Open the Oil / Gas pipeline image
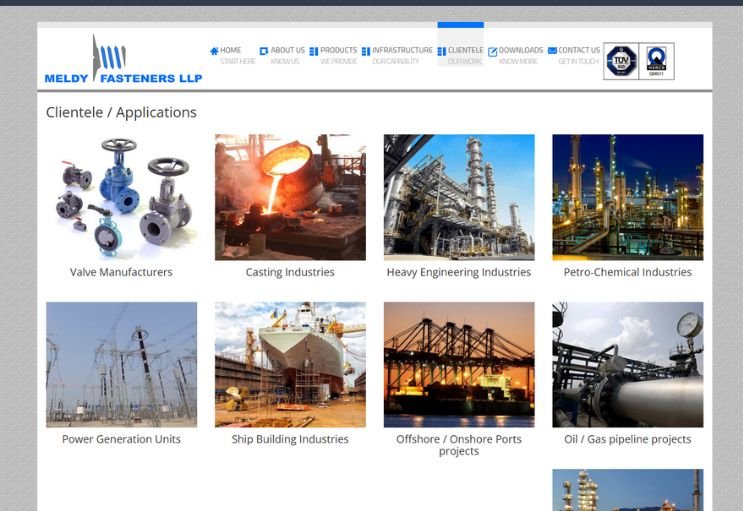This screenshot has height=511, width=743. click(628, 365)
